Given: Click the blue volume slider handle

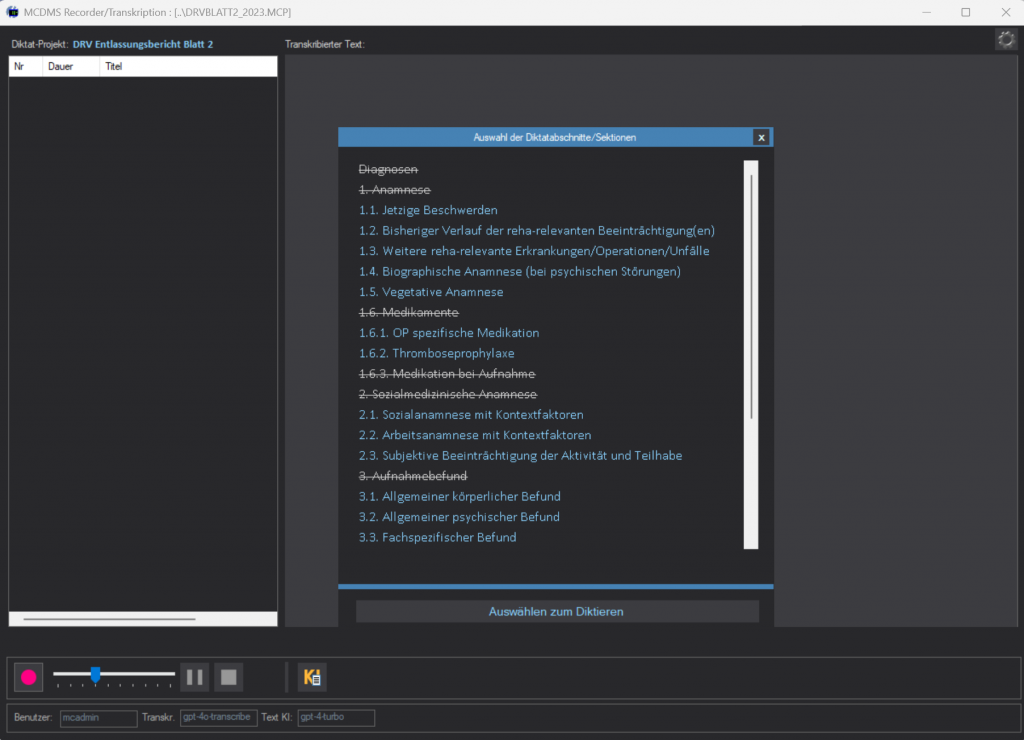Looking at the screenshot, I should [x=95, y=675].
